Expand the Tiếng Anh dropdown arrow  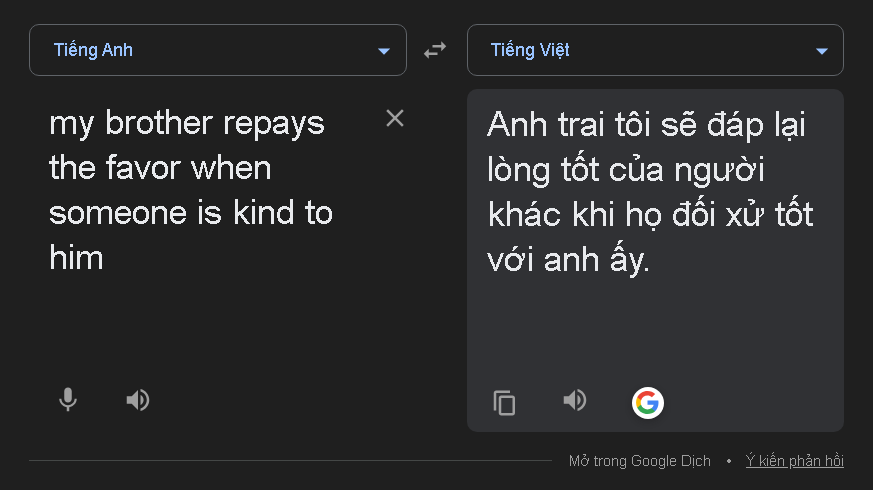click(384, 51)
